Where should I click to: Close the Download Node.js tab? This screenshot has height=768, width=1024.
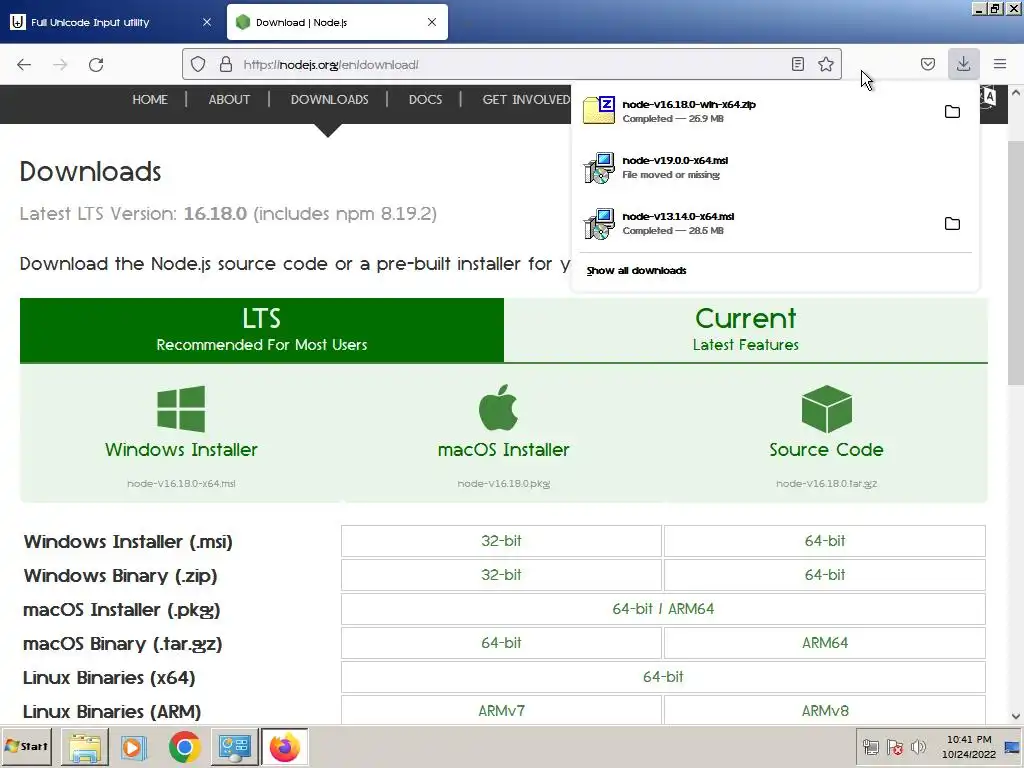coord(432,22)
